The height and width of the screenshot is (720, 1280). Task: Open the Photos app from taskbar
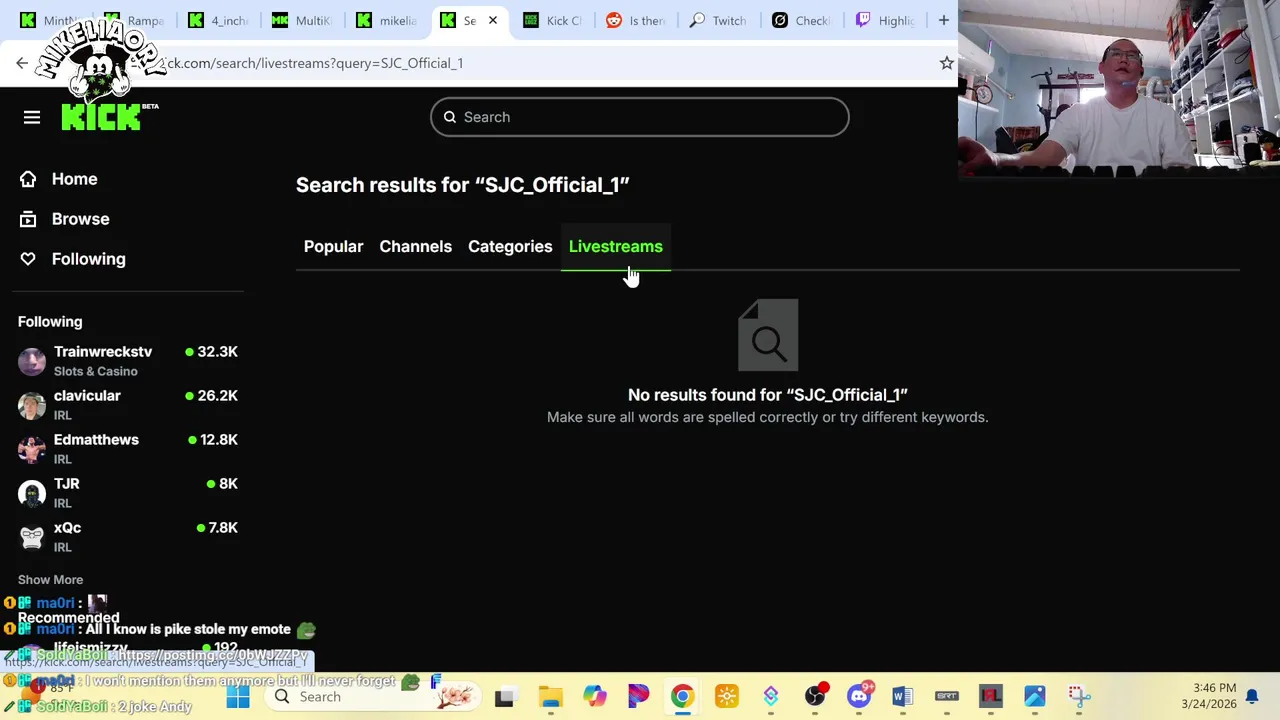(1034, 697)
